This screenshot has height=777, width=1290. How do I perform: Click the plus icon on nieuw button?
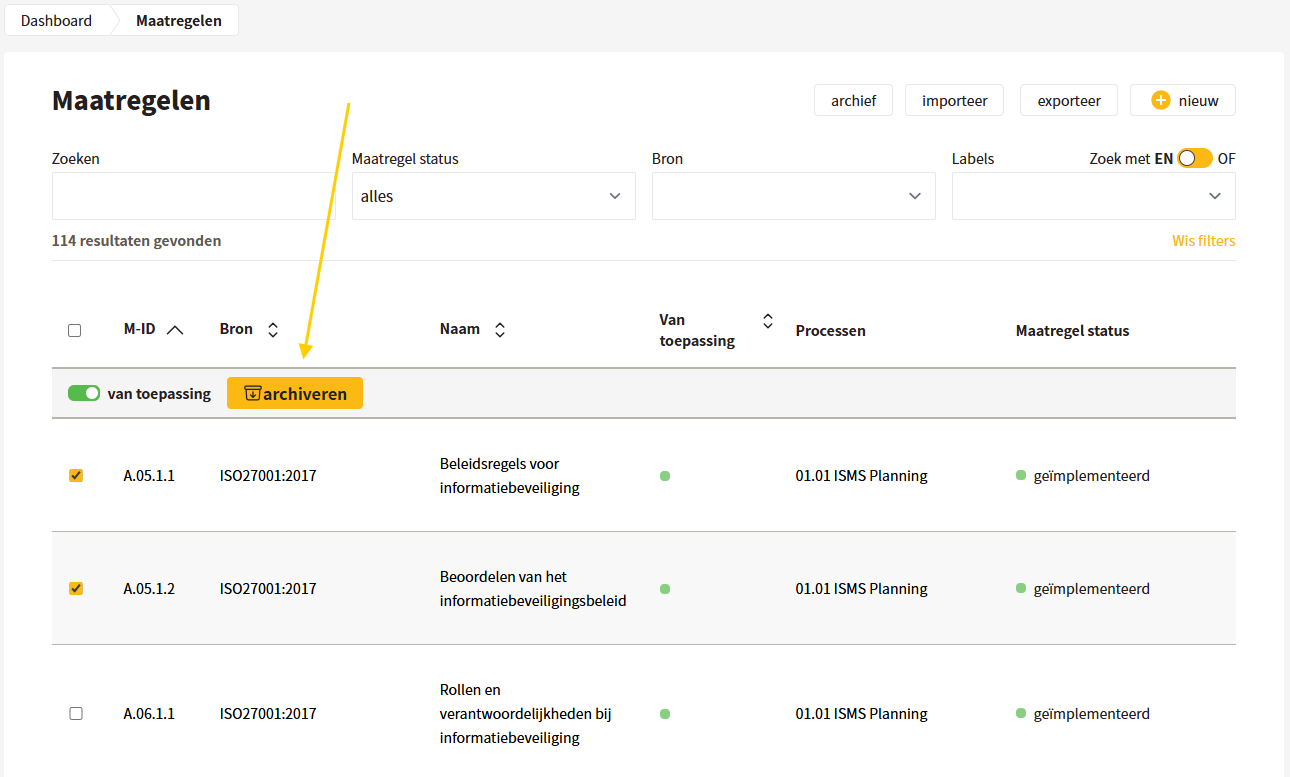(x=1160, y=100)
